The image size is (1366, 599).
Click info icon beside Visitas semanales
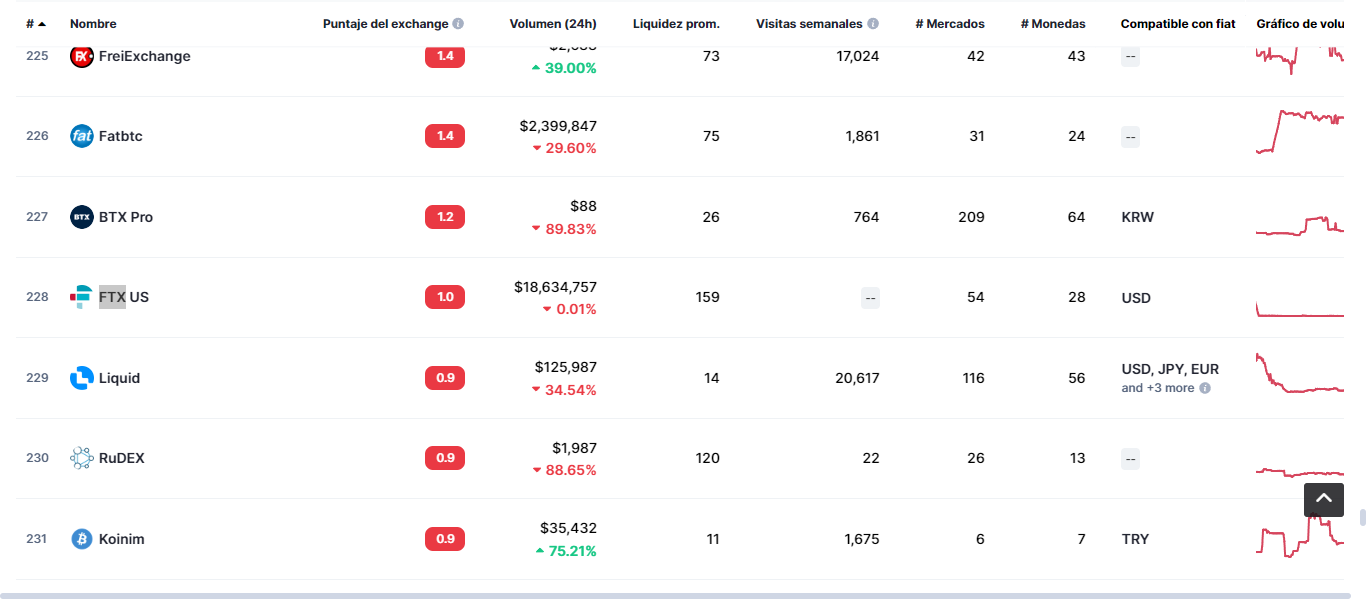pyautogui.click(x=873, y=24)
